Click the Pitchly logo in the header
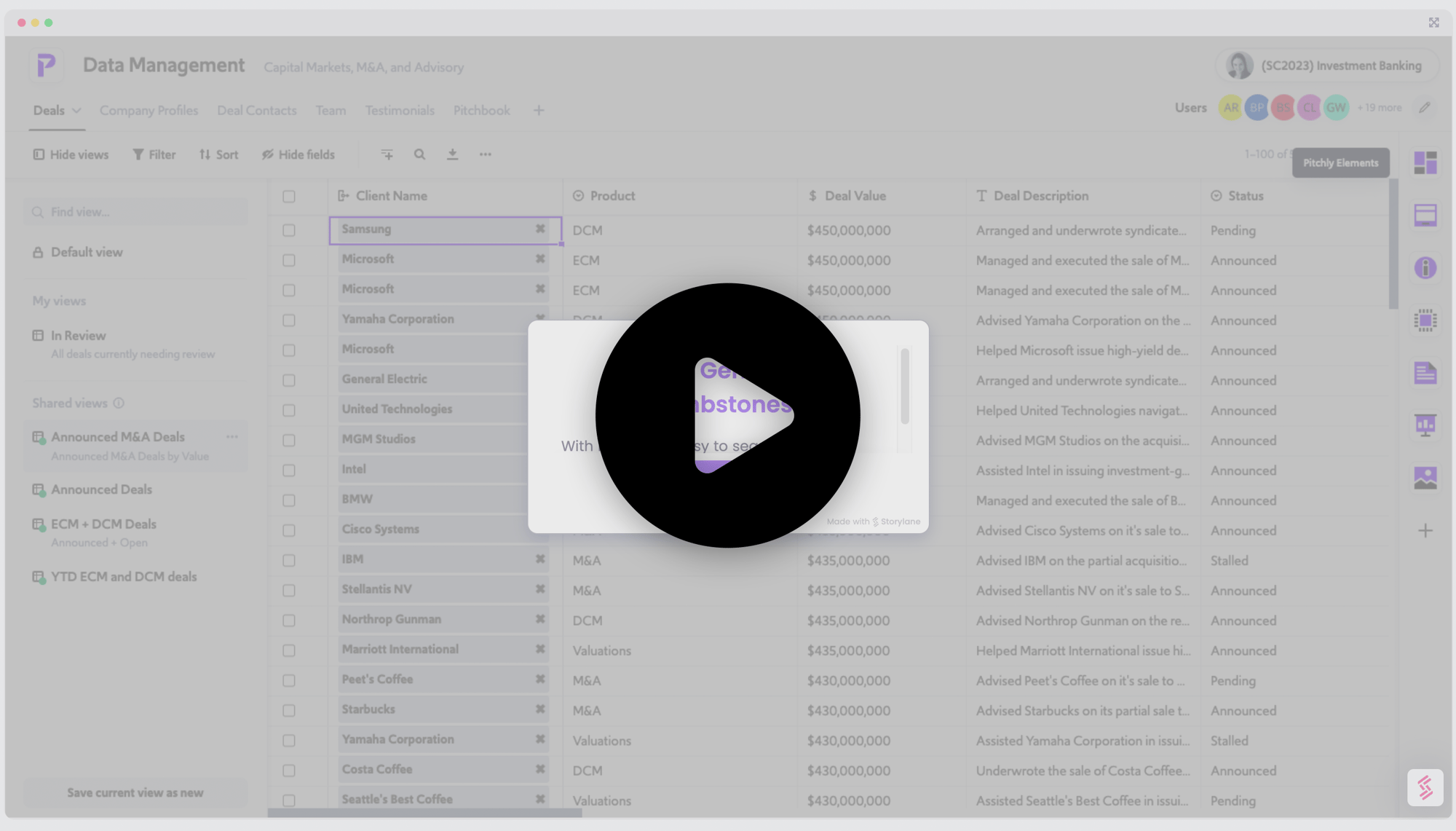Viewport: 1456px width, 831px height. [46, 66]
